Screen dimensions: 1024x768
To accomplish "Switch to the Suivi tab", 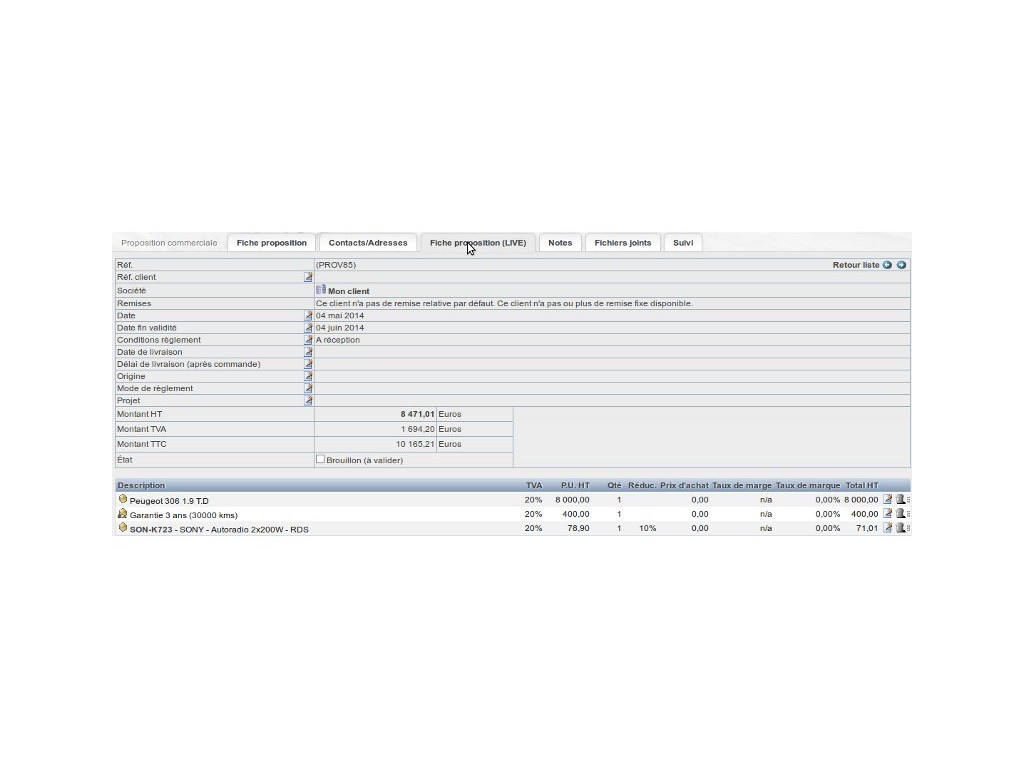I will [x=683, y=243].
